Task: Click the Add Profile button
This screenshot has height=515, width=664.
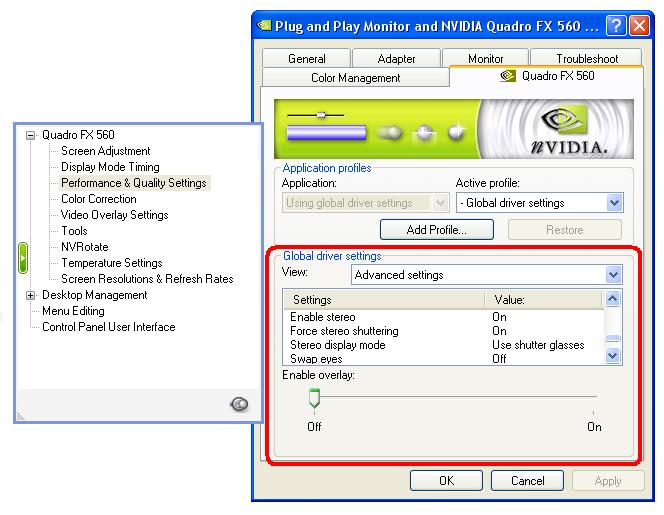Action: point(437,230)
